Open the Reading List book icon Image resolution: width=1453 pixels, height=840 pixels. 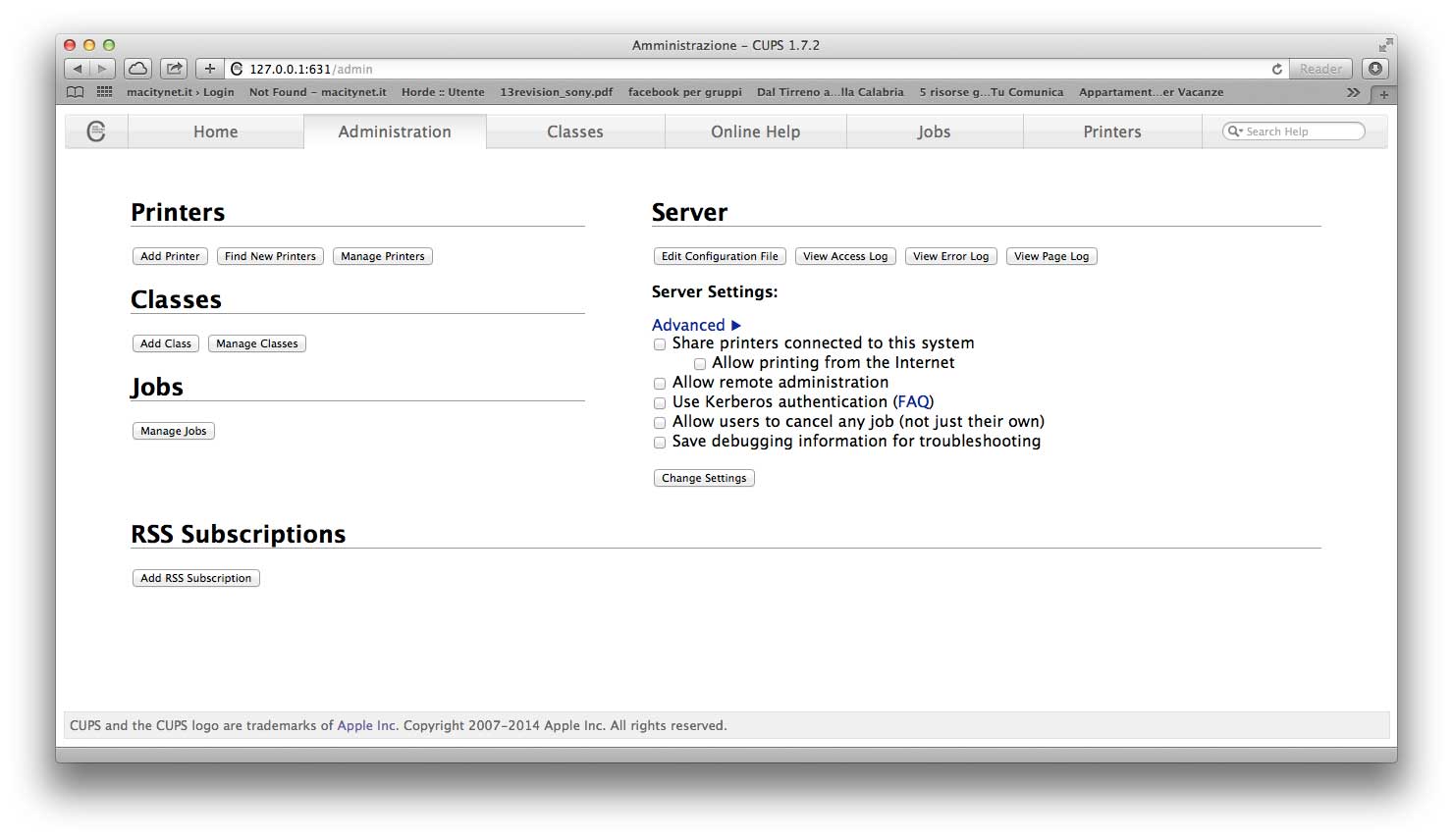[x=76, y=92]
